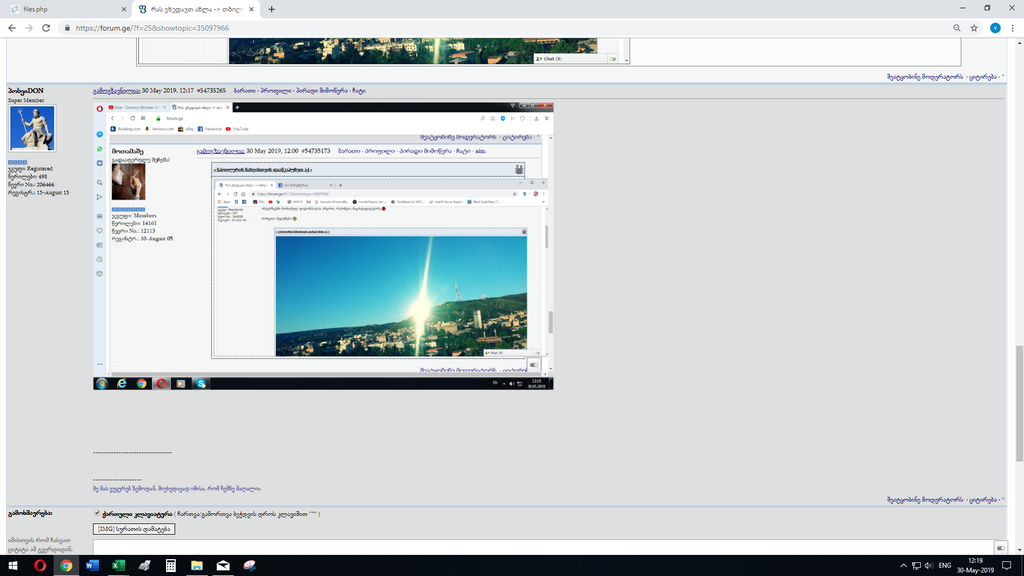The width and height of the screenshot is (1024, 576).
Task: Click the browser forward arrow
Action: point(29,28)
